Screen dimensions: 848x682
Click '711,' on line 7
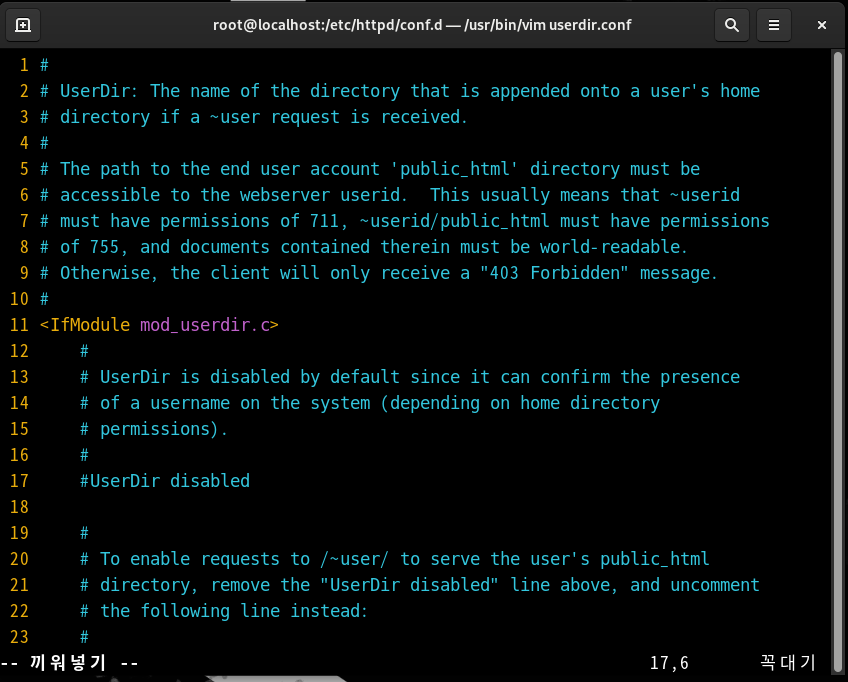click(x=329, y=221)
